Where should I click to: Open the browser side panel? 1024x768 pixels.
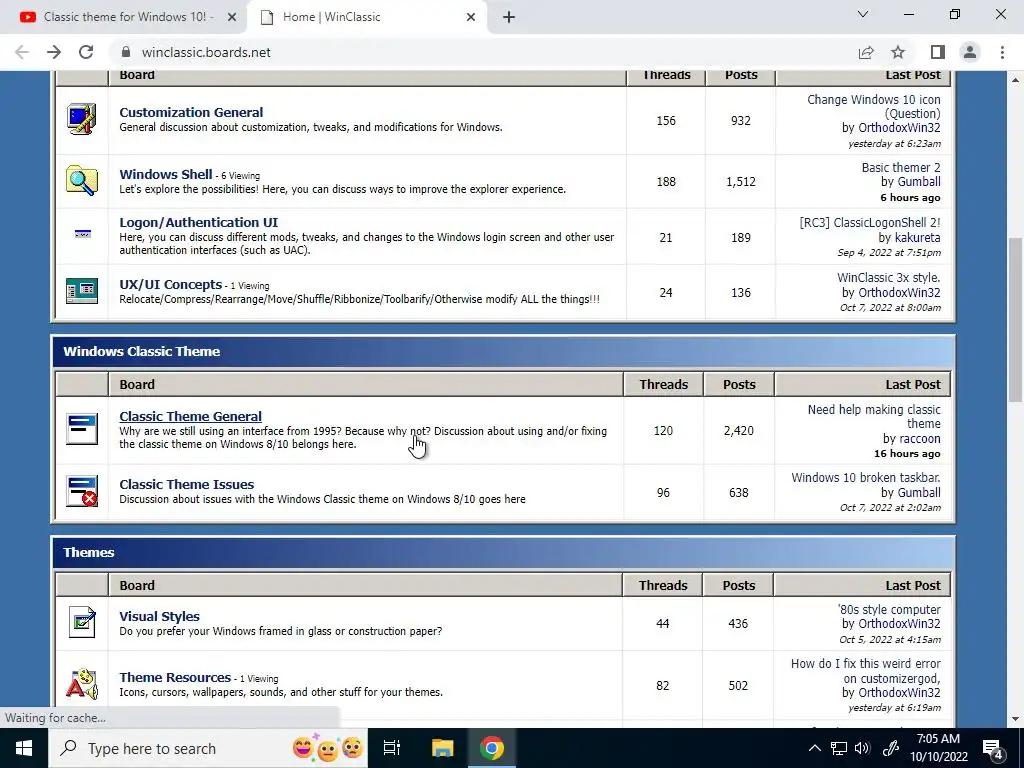938,52
